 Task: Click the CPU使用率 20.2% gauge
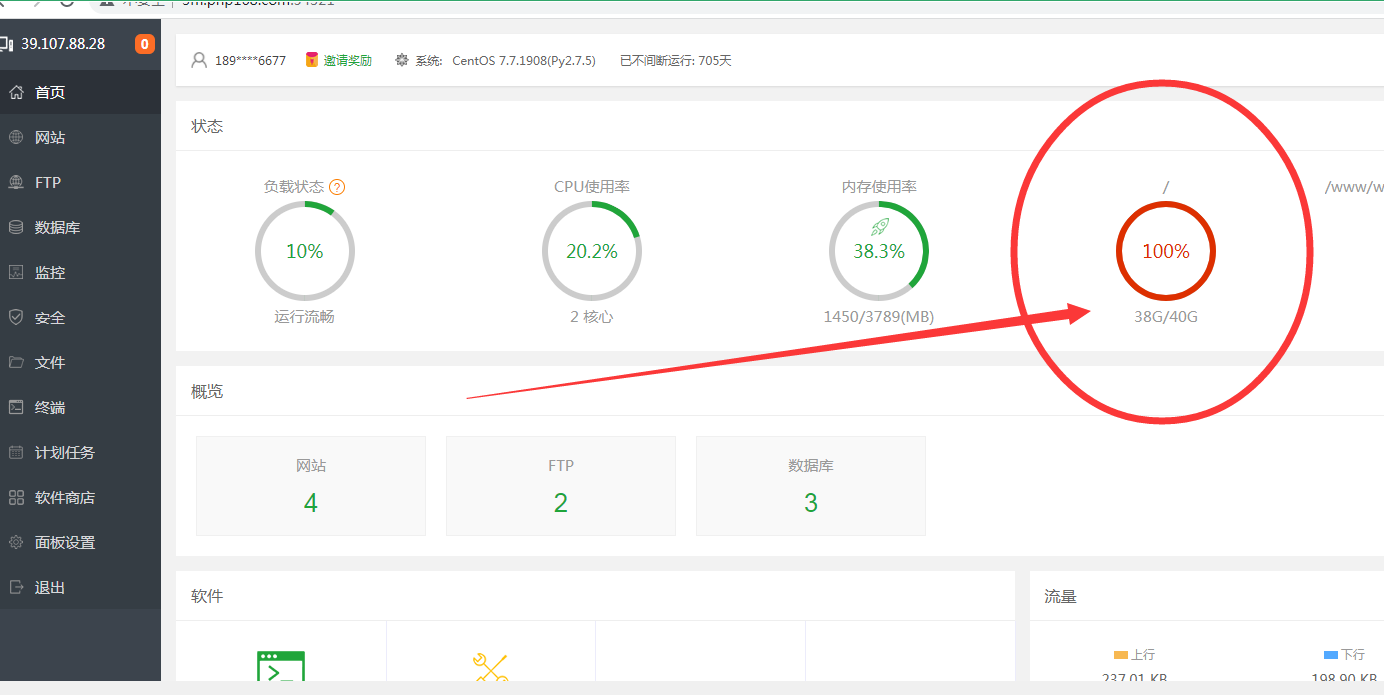[591, 251]
